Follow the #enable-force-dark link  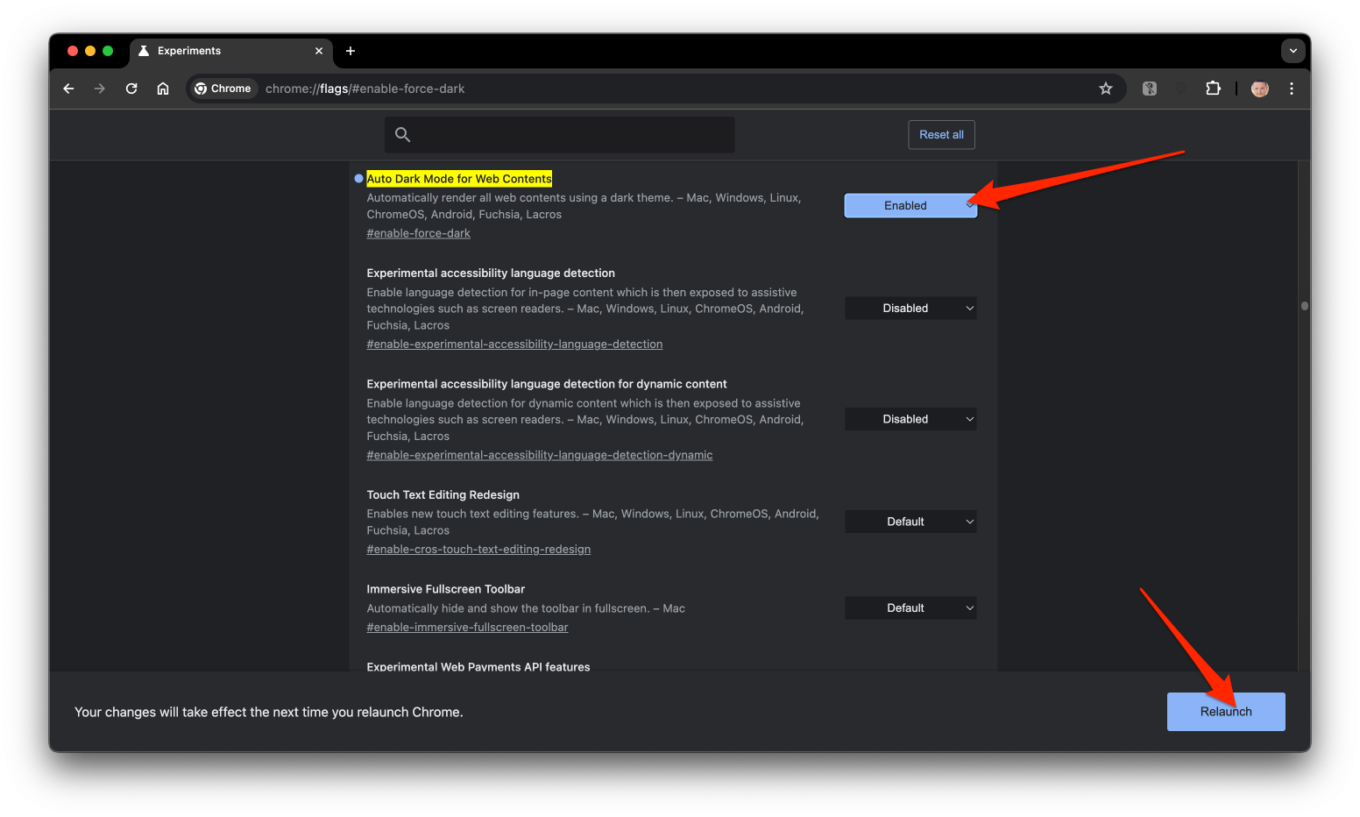click(418, 233)
